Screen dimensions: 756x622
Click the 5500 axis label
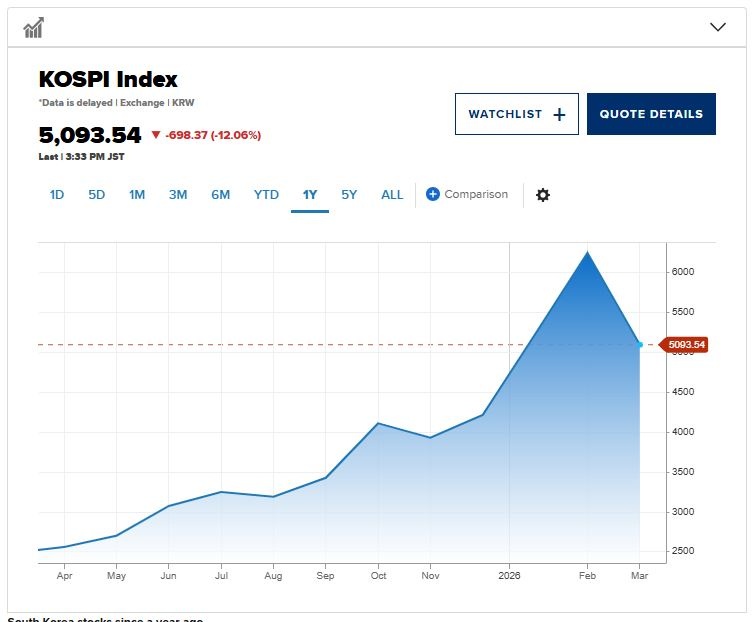click(x=683, y=311)
